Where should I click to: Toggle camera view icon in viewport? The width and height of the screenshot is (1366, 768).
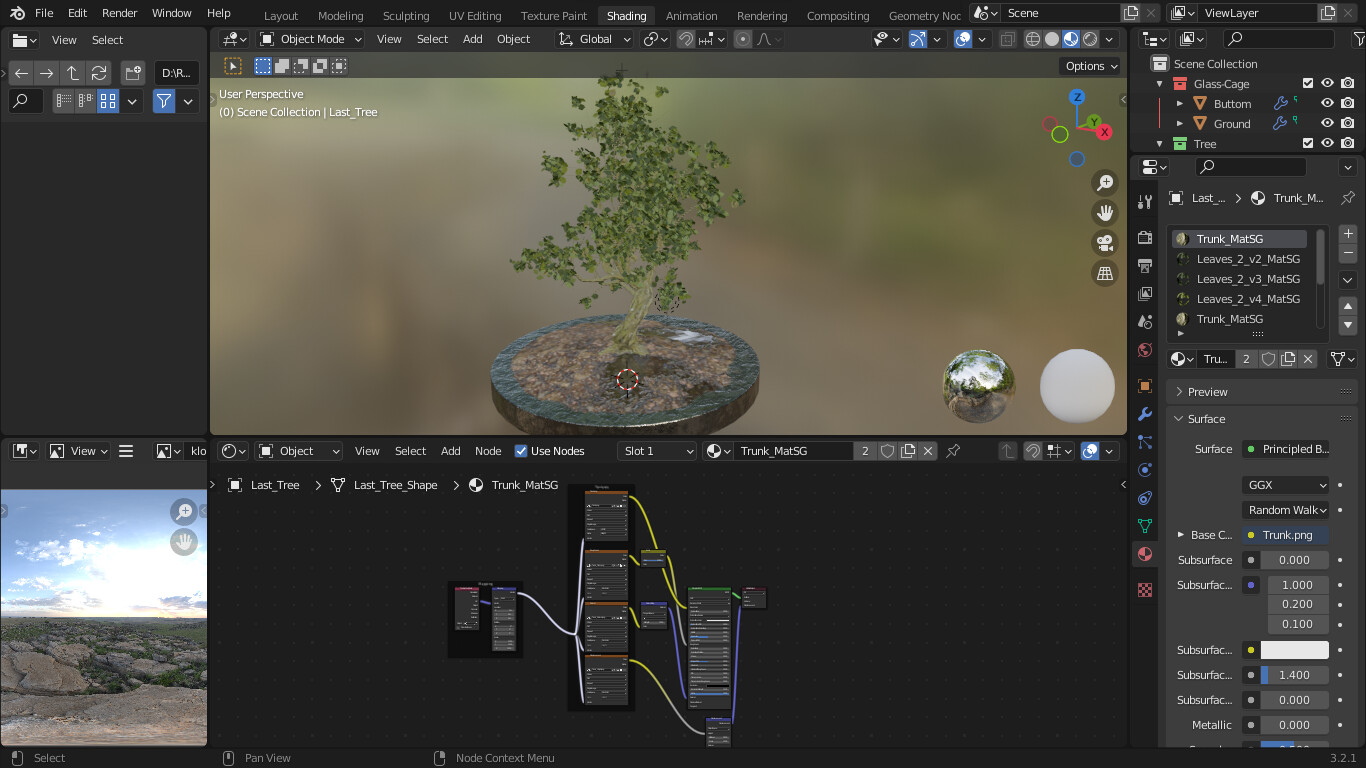point(1105,243)
